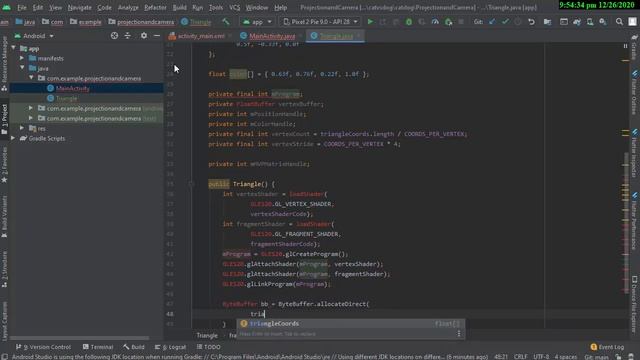Click the projectionandcamera breadcrumb
Image resolution: width=640 pixels, height=360 pixels.
[x=141, y=22]
